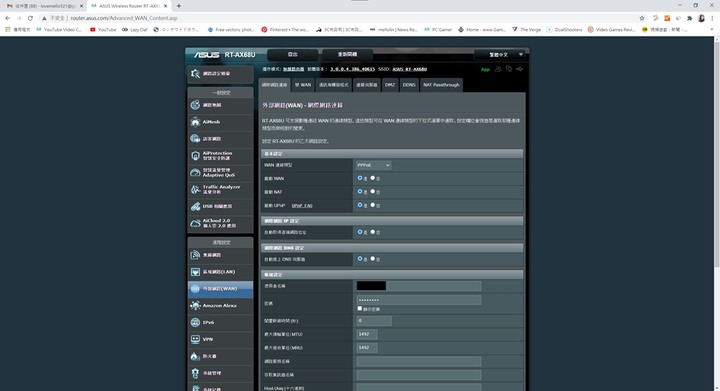
Task: Click the USB status icon at the header's right end
Action: (519, 69)
